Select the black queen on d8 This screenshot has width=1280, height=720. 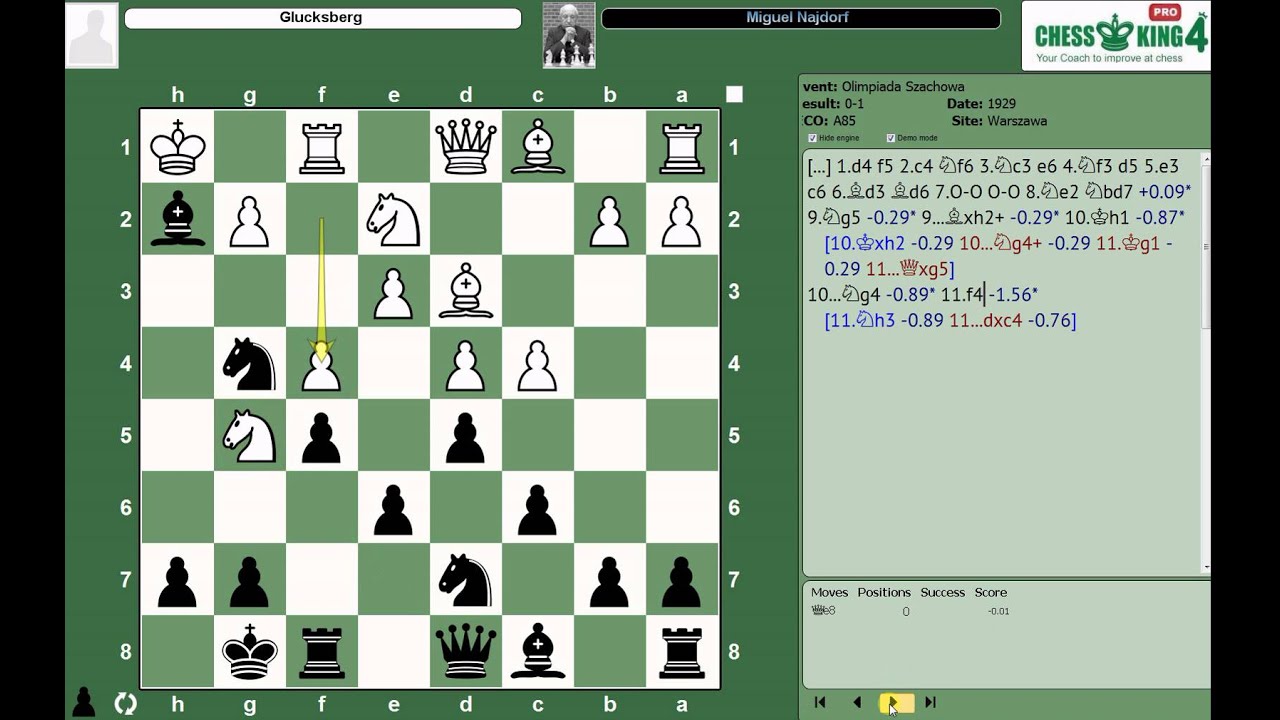[466, 651]
